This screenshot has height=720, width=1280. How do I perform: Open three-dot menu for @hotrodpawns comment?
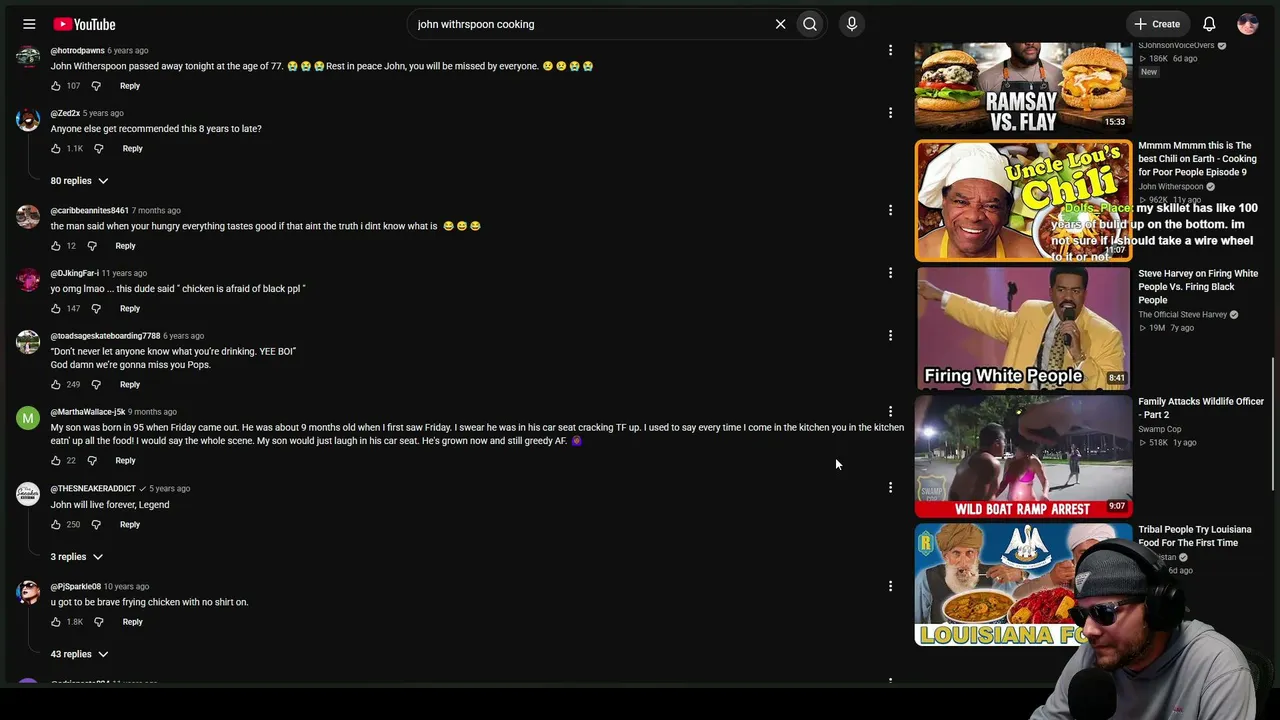[890, 50]
